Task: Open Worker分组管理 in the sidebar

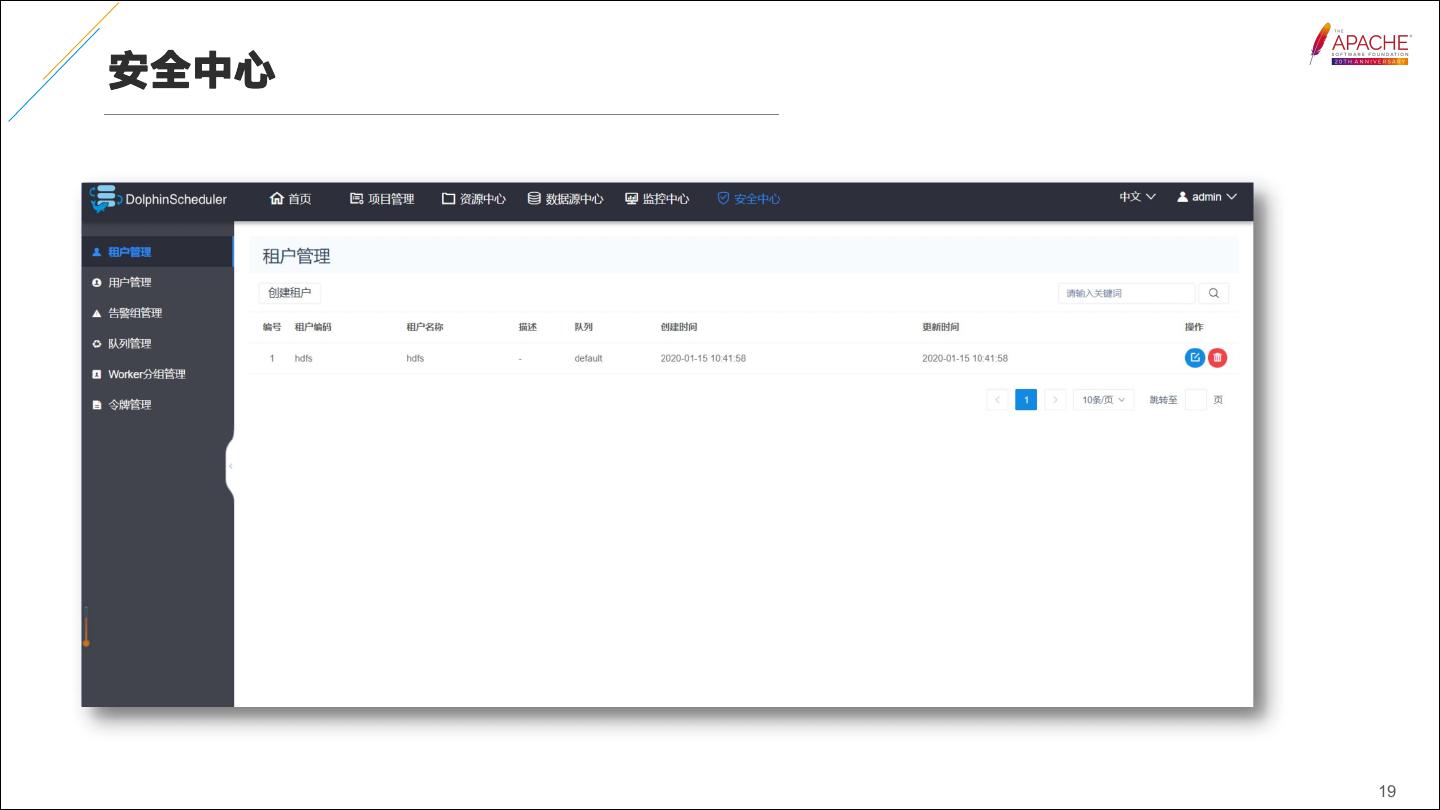Action: (146, 374)
